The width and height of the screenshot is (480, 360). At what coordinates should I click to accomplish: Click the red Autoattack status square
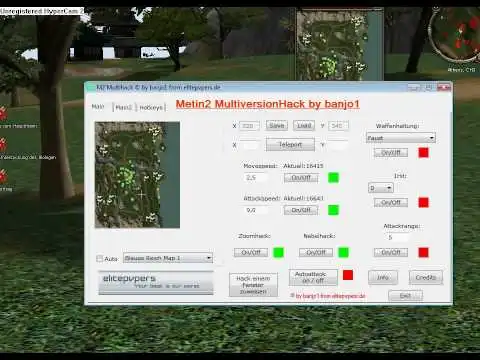(x=348, y=275)
